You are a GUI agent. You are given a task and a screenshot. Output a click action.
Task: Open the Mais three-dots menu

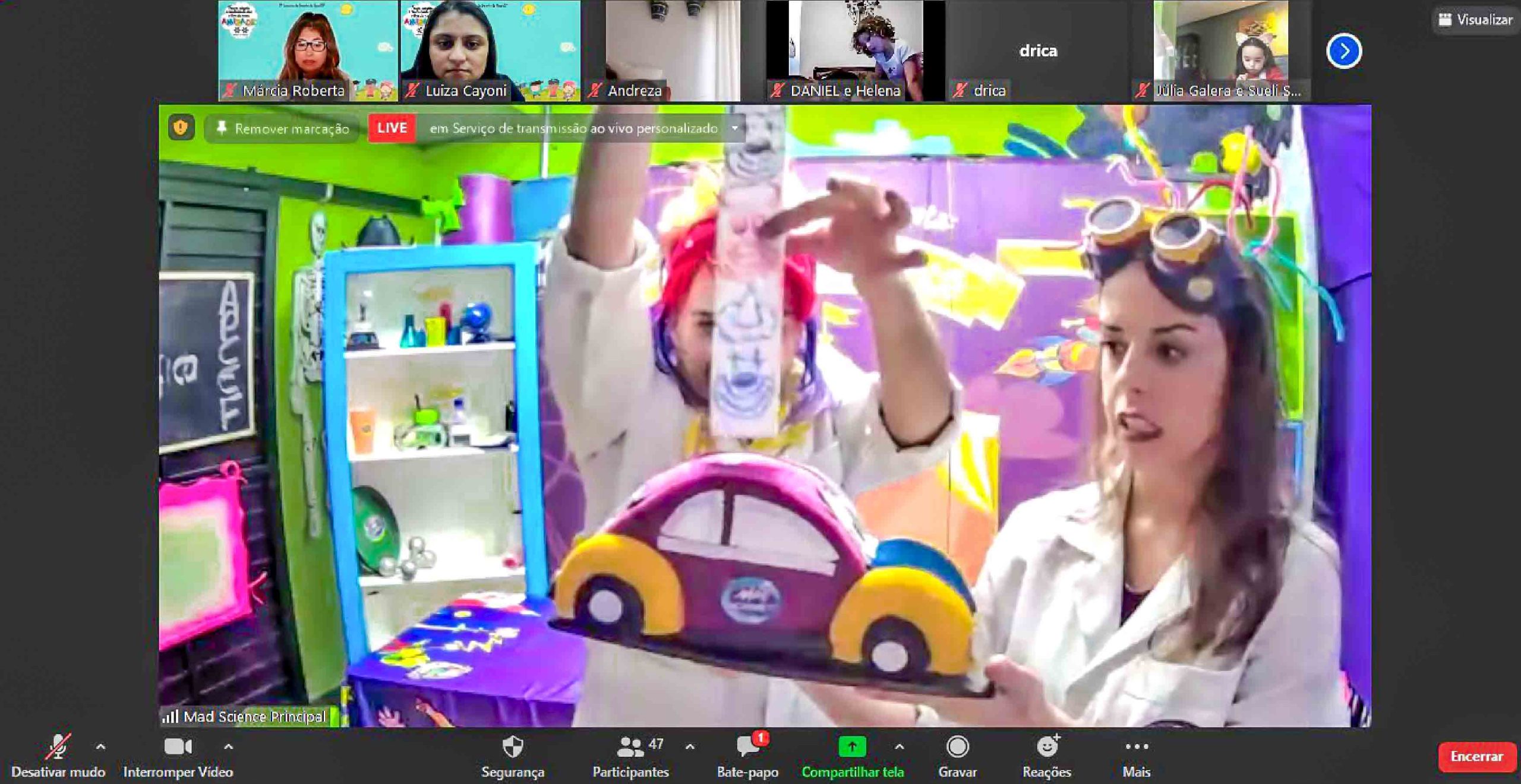[x=1136, y=747]
